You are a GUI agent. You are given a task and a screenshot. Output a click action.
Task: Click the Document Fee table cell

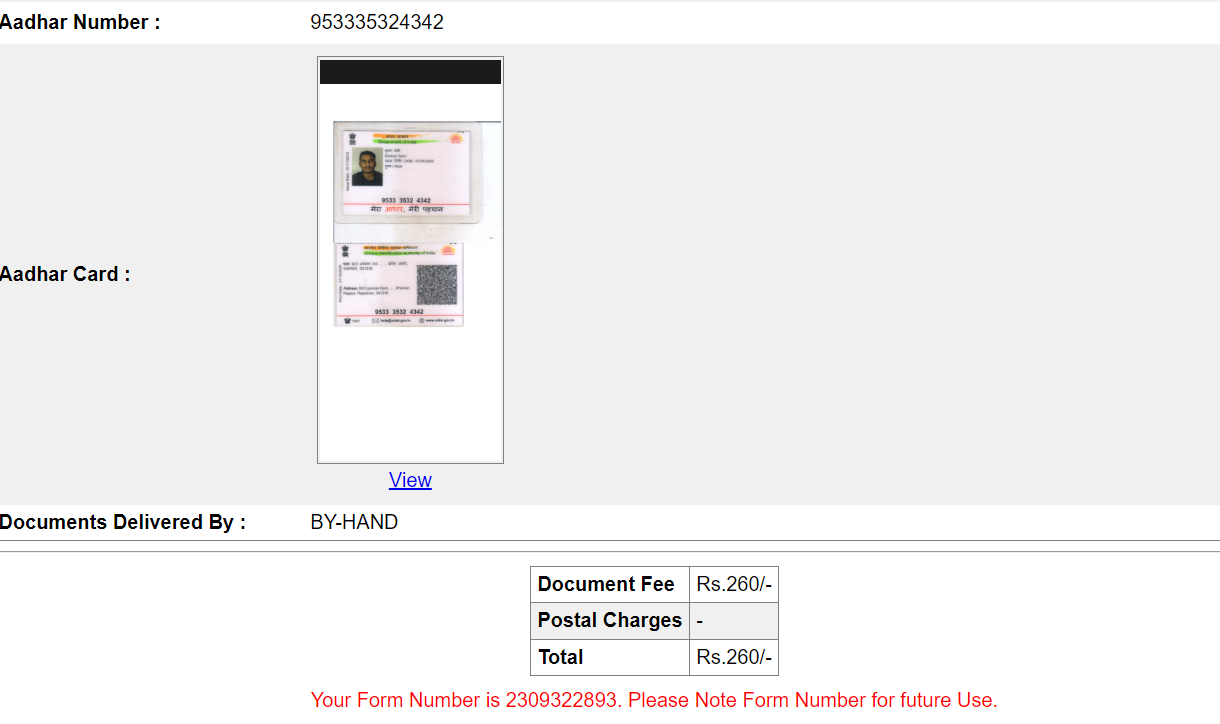(606, 584)
